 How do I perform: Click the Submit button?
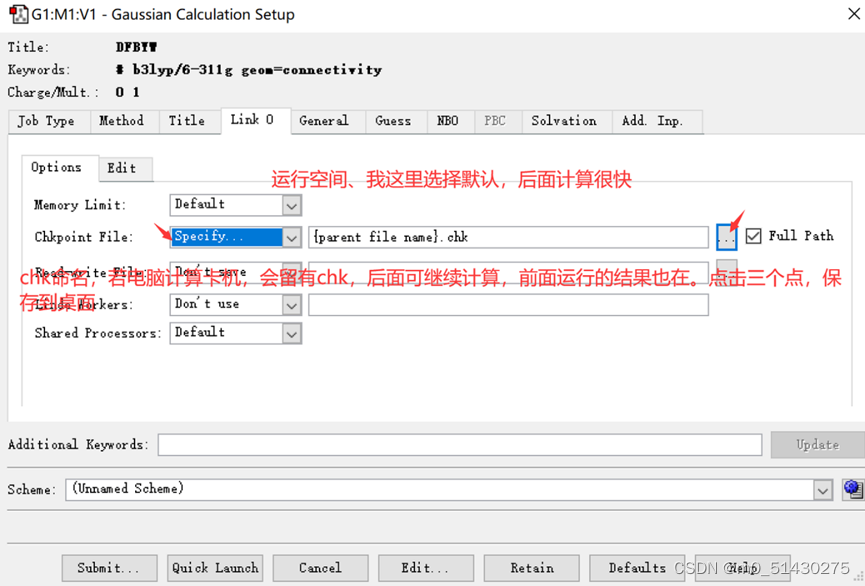click(109, 567)
